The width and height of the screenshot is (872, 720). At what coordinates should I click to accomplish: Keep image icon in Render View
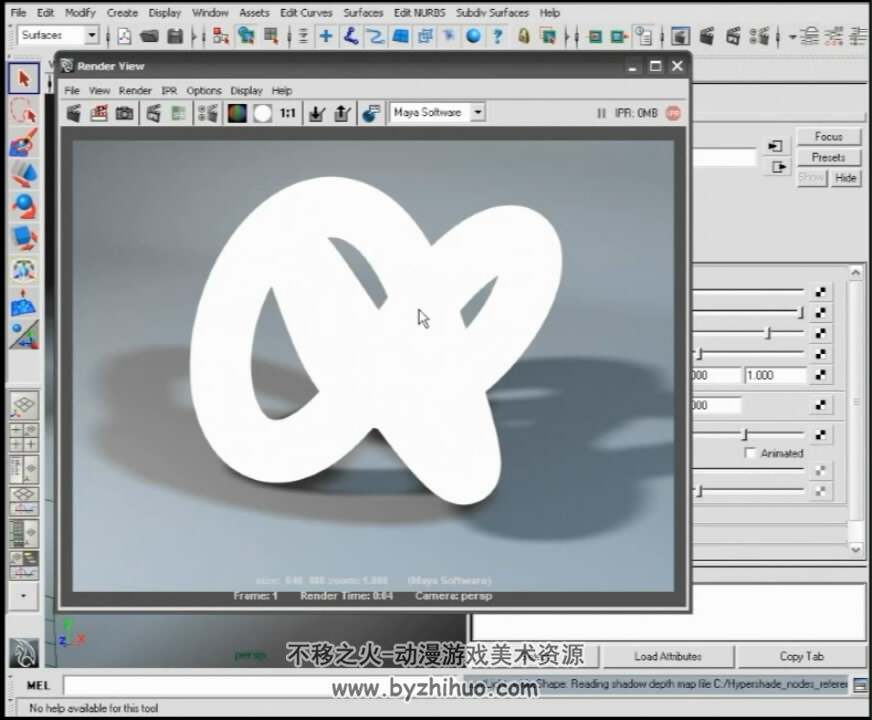[317, 113]
